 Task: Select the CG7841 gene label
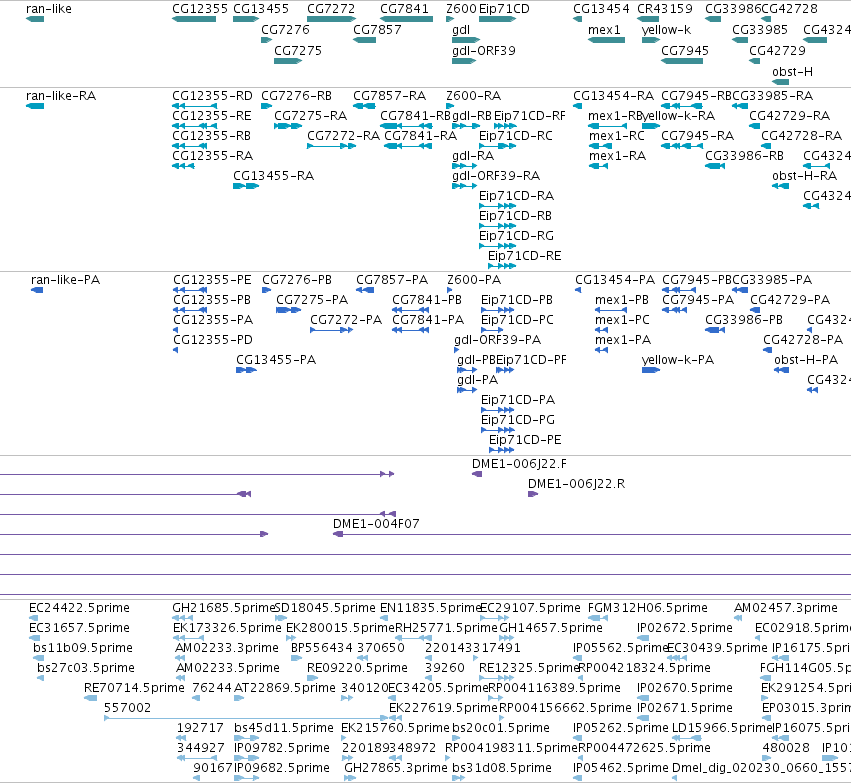click(404, 9)
